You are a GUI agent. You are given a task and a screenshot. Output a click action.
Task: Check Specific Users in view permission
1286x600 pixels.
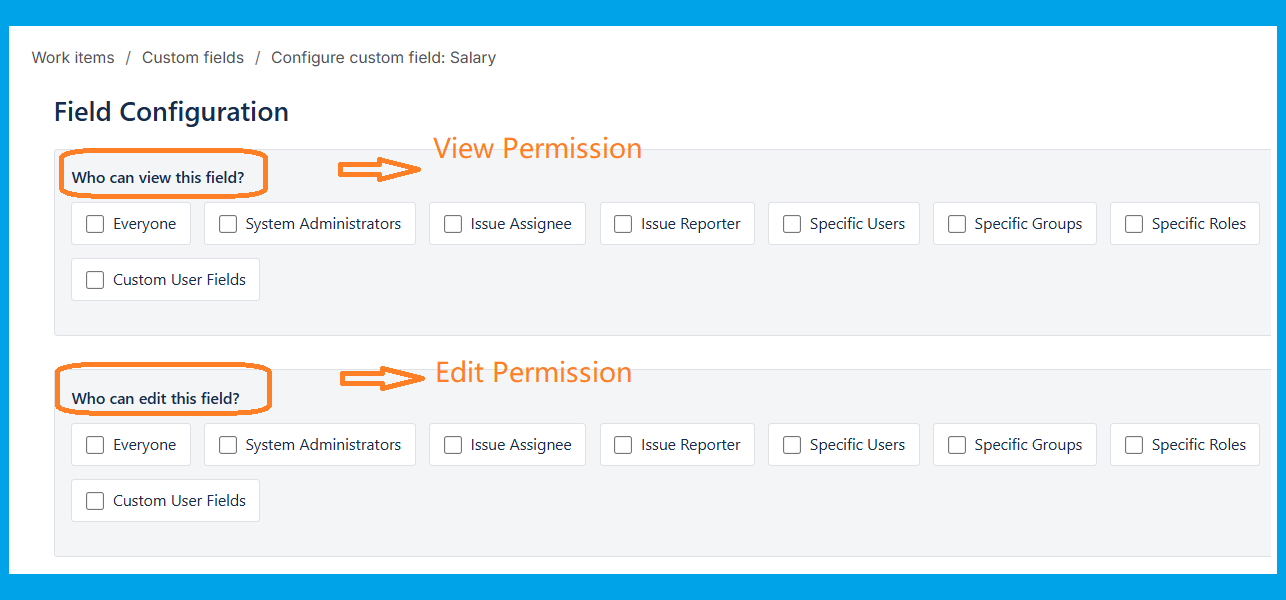[x=792, y=225]
